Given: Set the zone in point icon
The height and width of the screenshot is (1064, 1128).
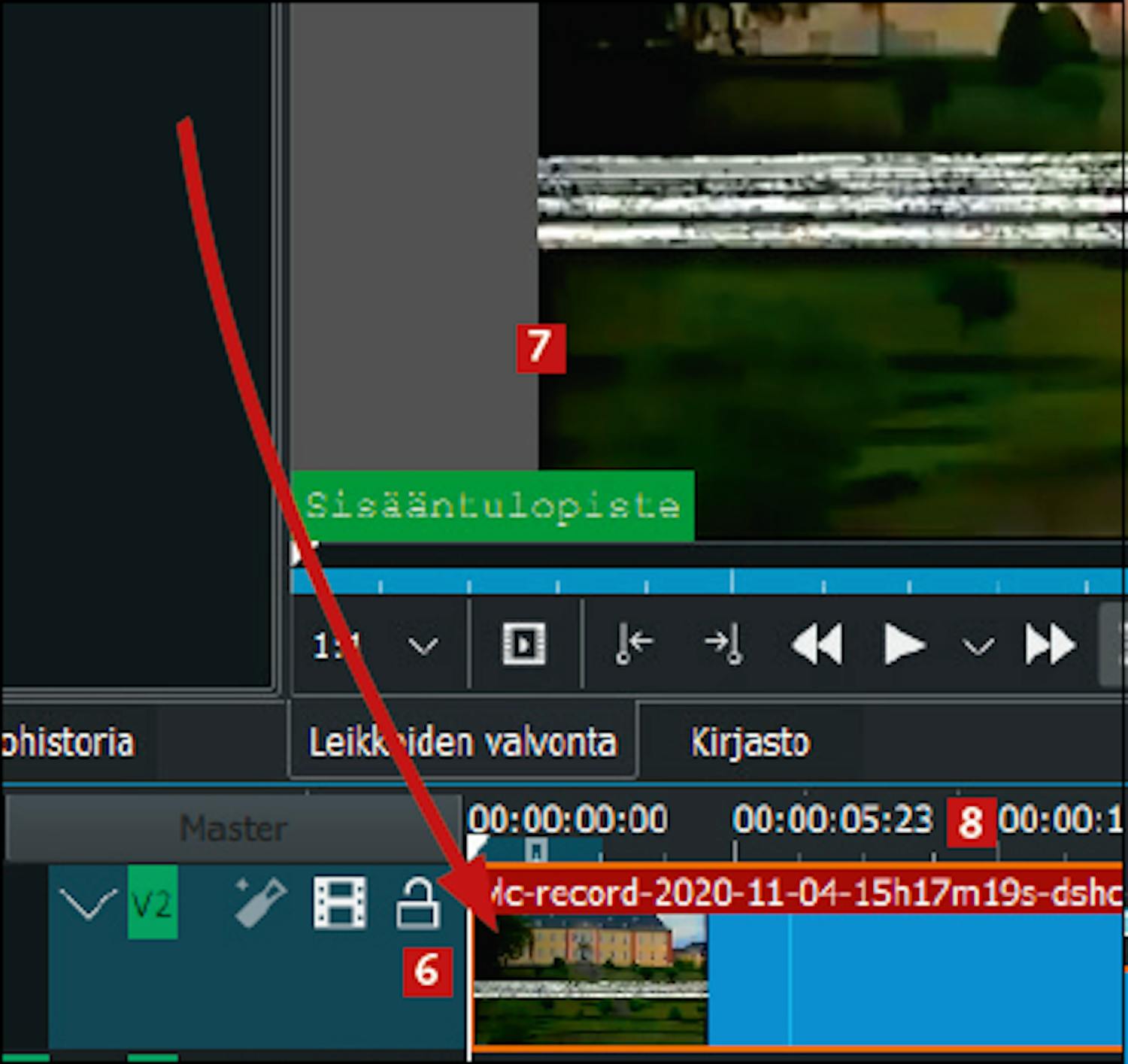Looking at the screenshot, I should [x=634, y=644].
